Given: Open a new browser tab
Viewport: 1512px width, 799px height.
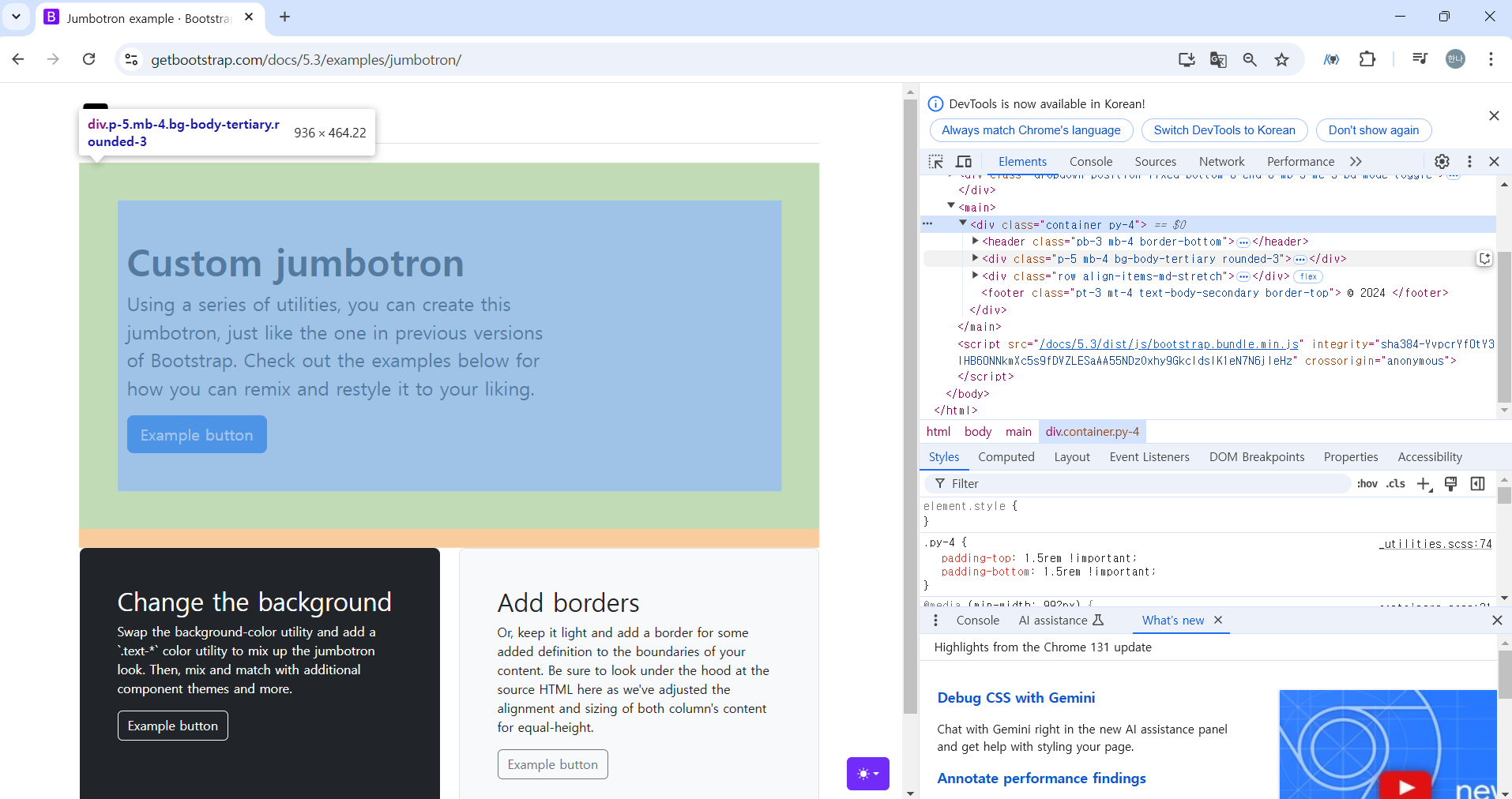Looking at the screenshot, I should click(284, 17).
